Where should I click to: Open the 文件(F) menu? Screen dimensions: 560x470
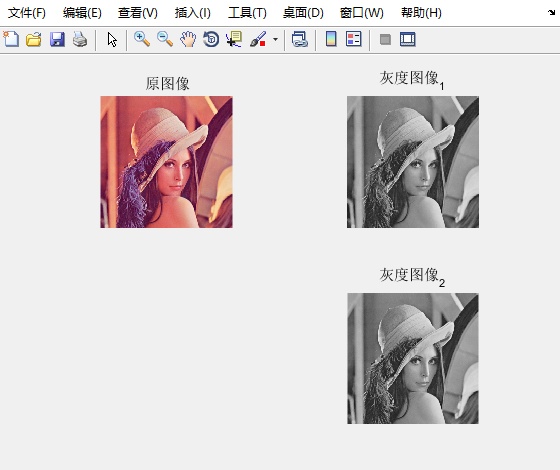[27, 13]
